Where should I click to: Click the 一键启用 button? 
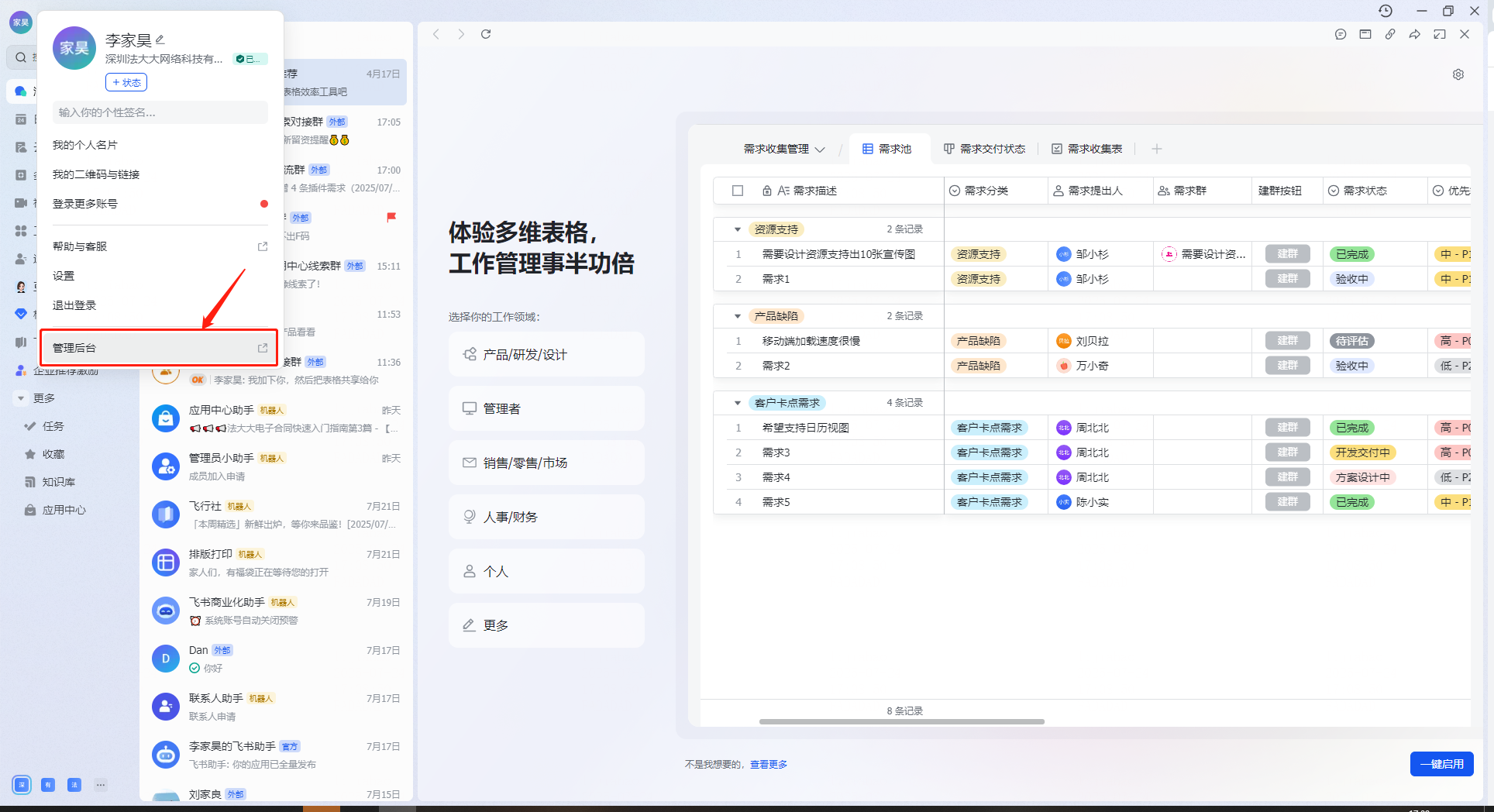[x=1441, y=764]
